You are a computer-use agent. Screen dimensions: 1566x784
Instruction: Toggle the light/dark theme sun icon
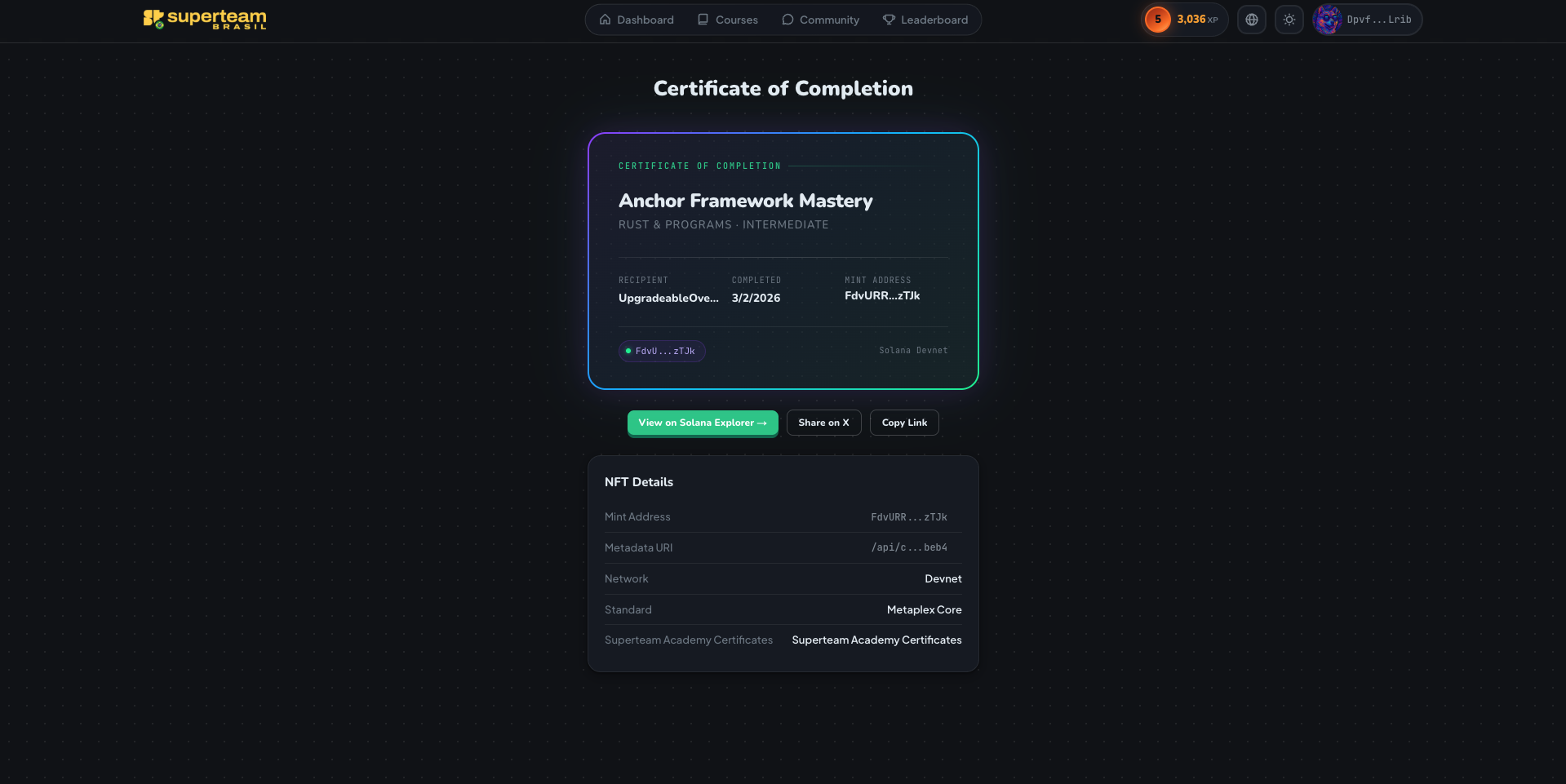coord(1289,20)
